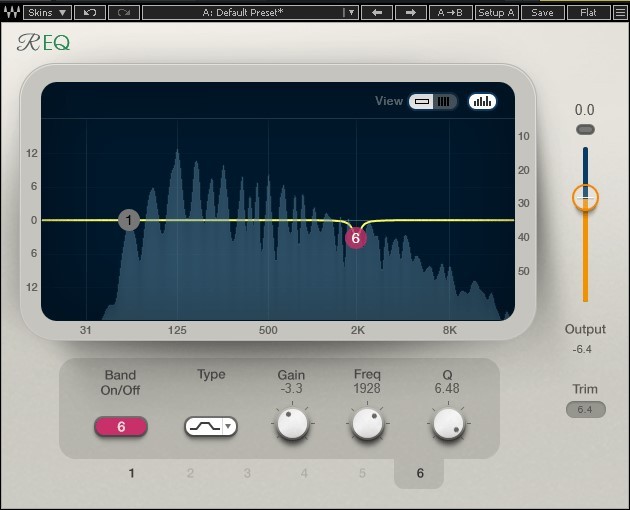Select the multi-band view mode icon
The image size is (630, 510).
(444, 101)
